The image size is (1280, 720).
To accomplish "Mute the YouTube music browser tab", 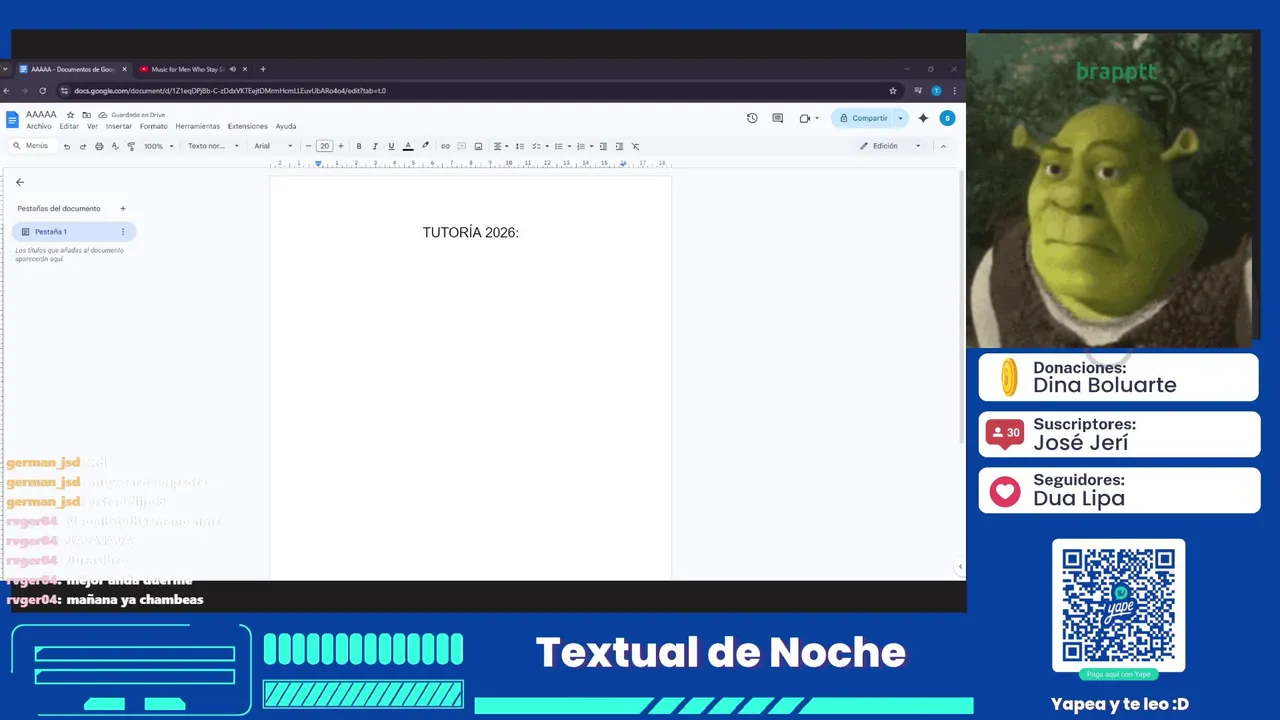I will pyautogui.click(x=232, y=69).
